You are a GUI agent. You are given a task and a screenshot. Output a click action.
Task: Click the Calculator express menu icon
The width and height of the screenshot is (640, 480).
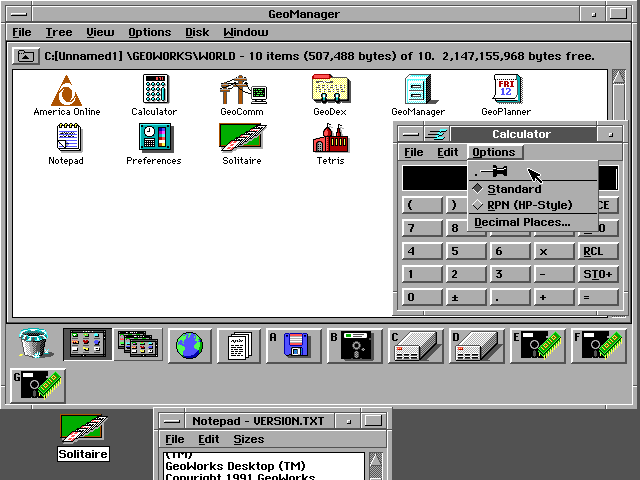(436, 134)
